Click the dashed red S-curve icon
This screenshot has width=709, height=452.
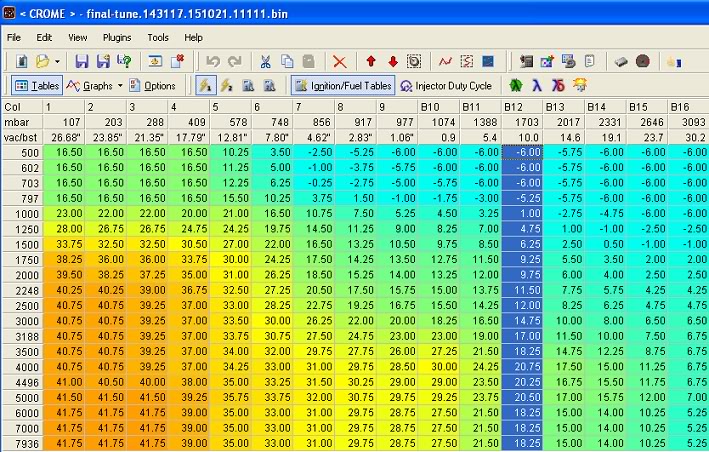[x=467, y=61]
